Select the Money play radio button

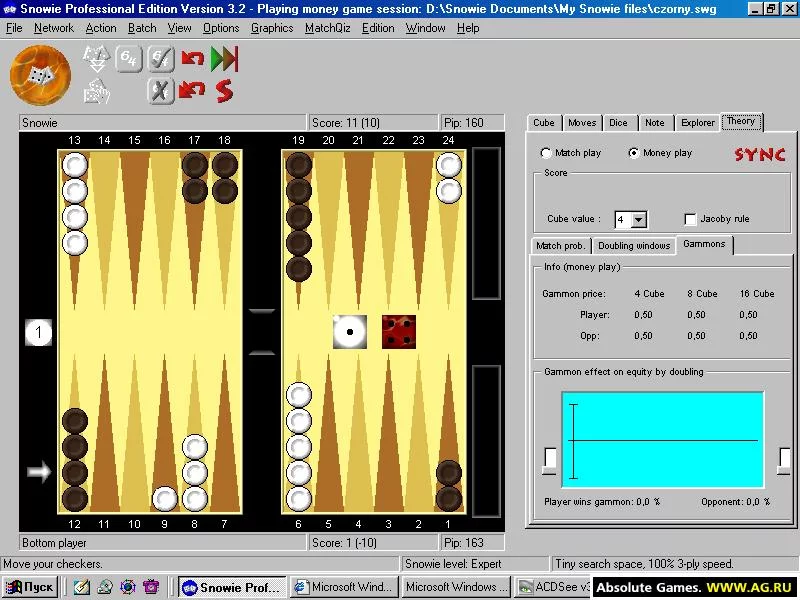pos(634,153)
